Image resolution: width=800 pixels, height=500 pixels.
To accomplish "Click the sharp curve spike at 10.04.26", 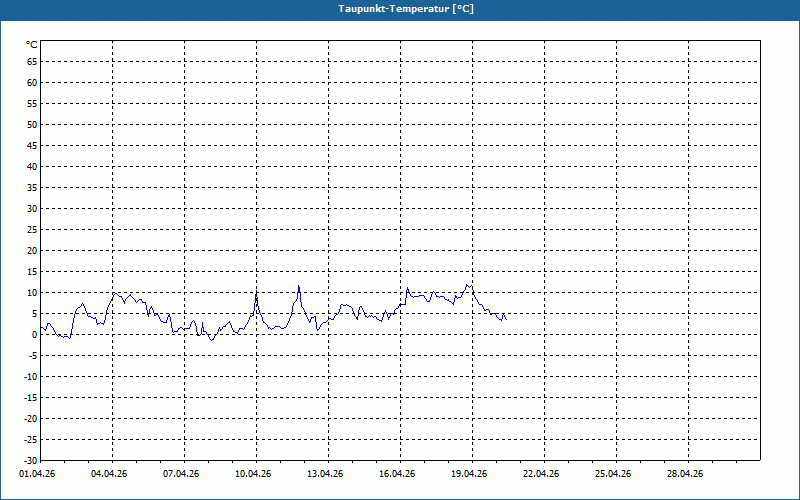I will 256,291.
